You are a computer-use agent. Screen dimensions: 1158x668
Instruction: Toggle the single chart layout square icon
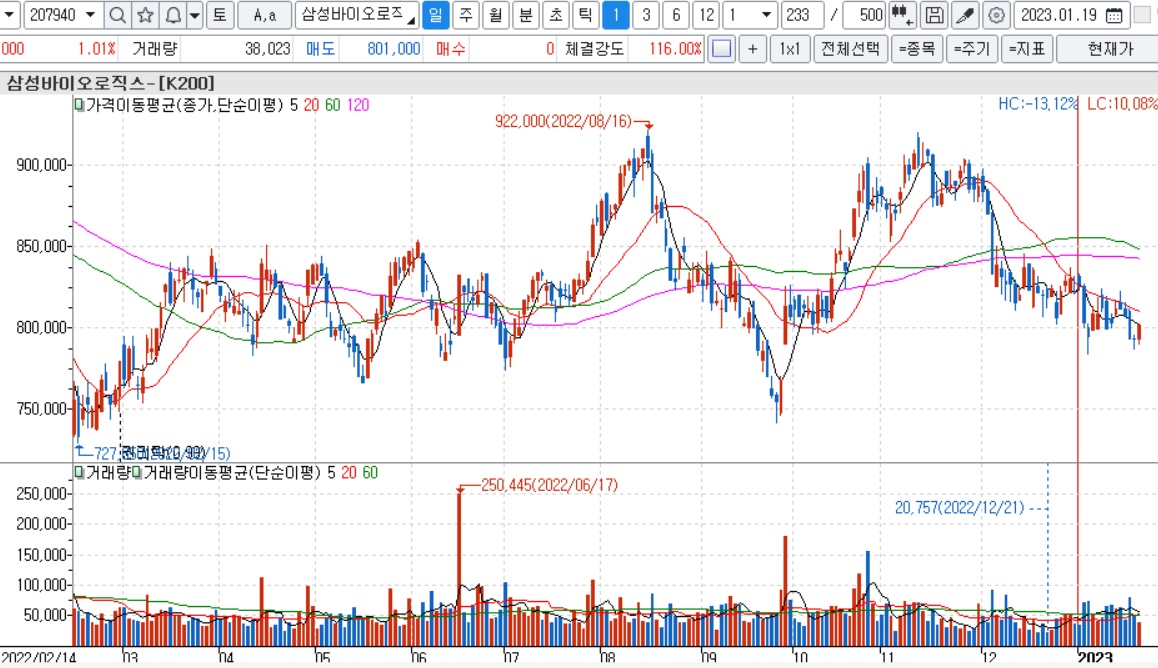[722, 49]
